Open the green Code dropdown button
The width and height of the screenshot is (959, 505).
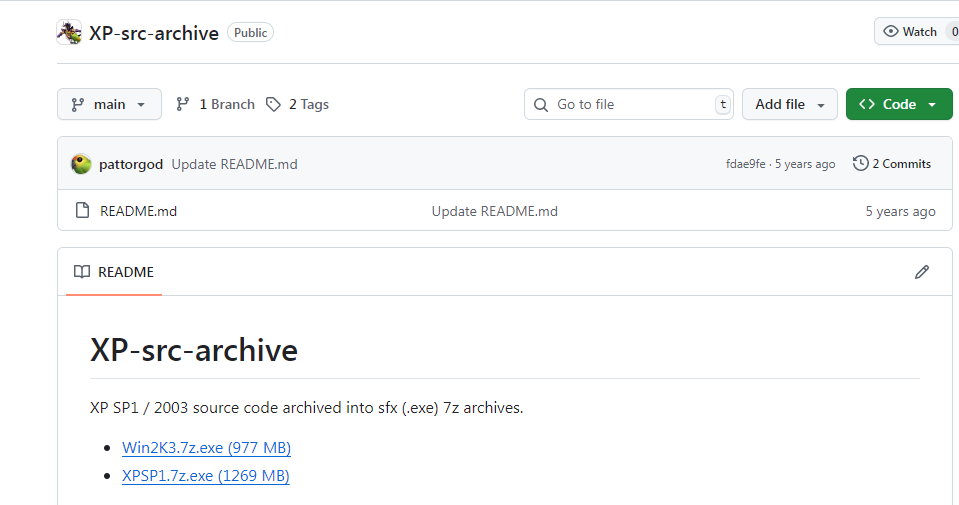point(898,104)
